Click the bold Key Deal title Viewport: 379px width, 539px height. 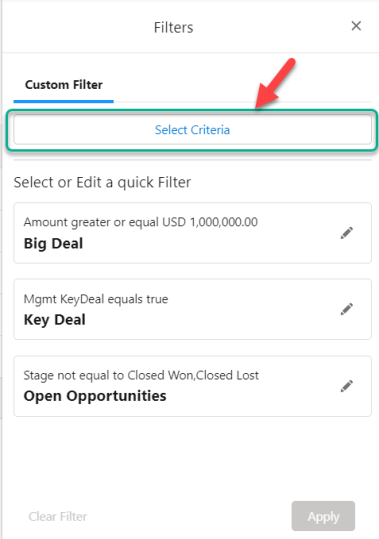[x=54, y=320]
